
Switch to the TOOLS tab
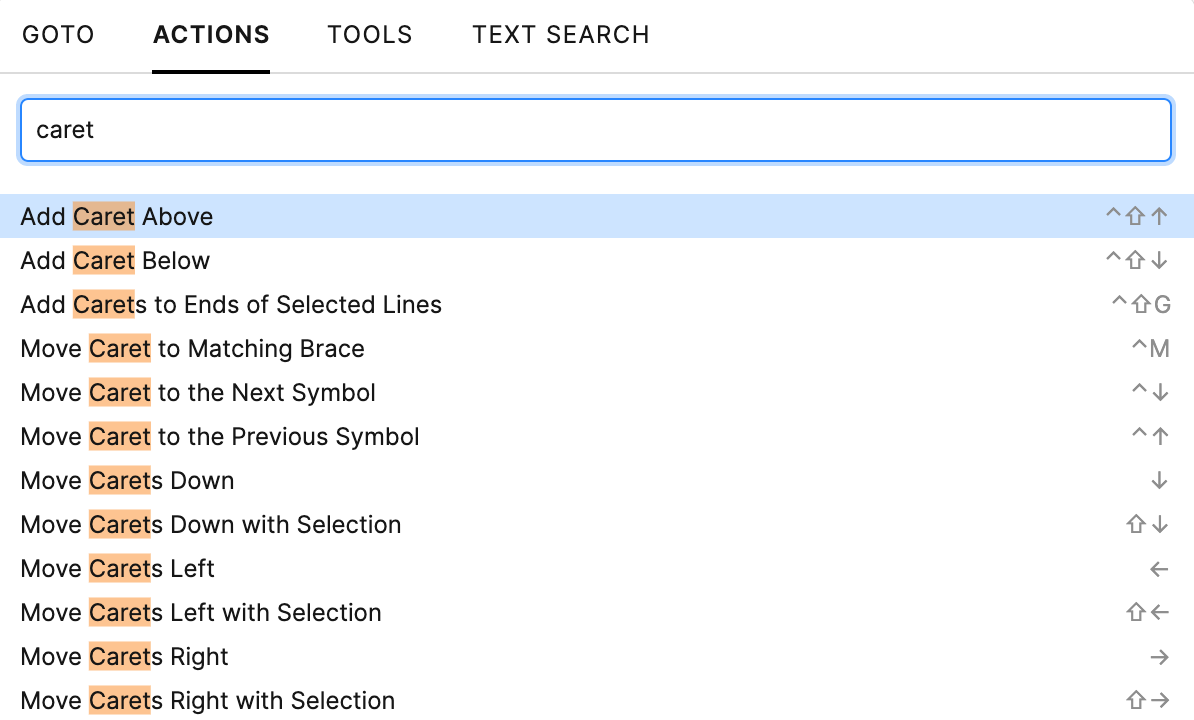[x=370, y=34]
